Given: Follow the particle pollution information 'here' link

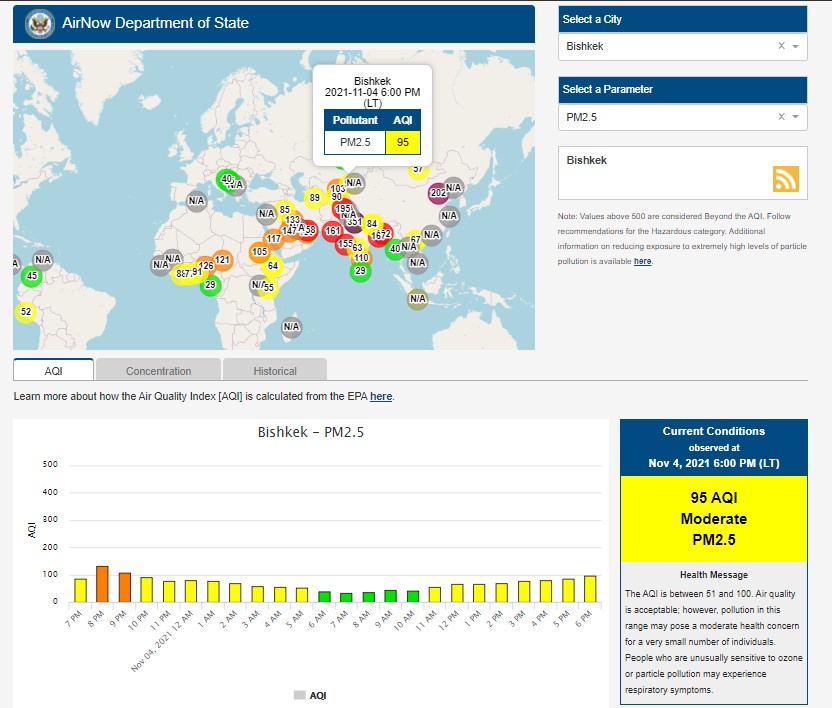Looking at the screenshot, I should tap(642, 261).
